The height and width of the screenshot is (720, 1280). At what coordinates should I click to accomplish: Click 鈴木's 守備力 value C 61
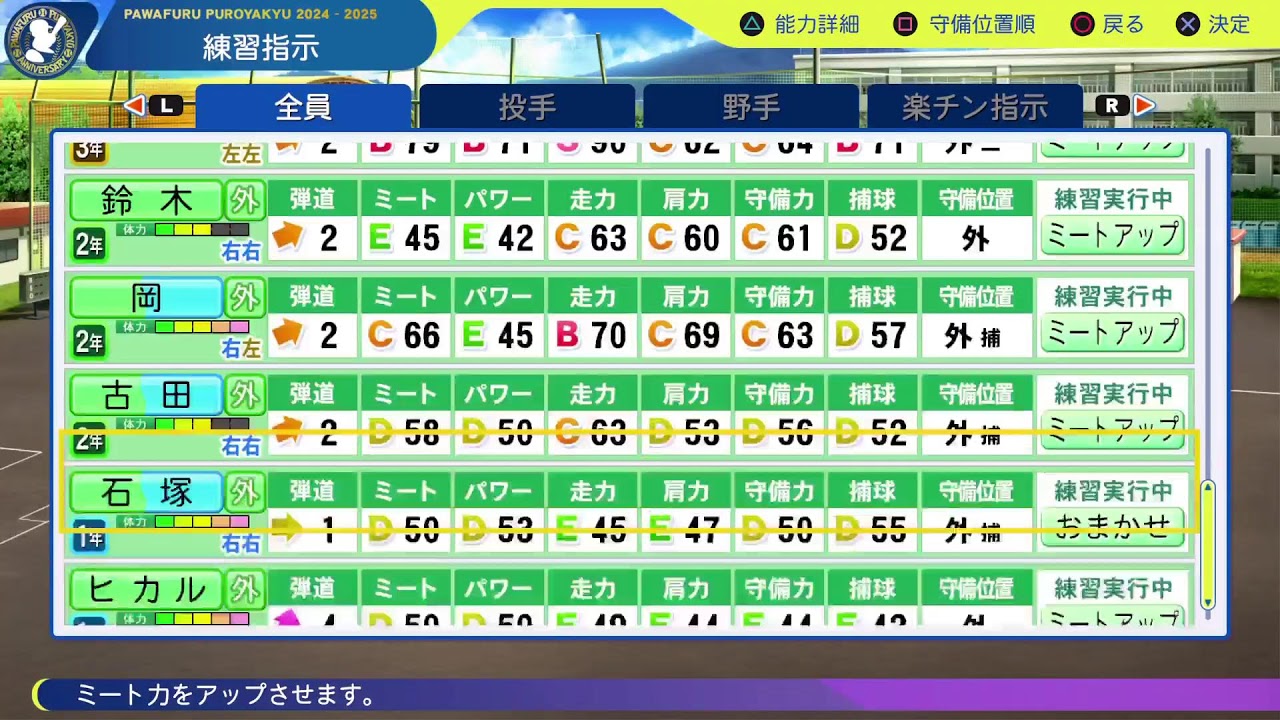pos(778,238)
